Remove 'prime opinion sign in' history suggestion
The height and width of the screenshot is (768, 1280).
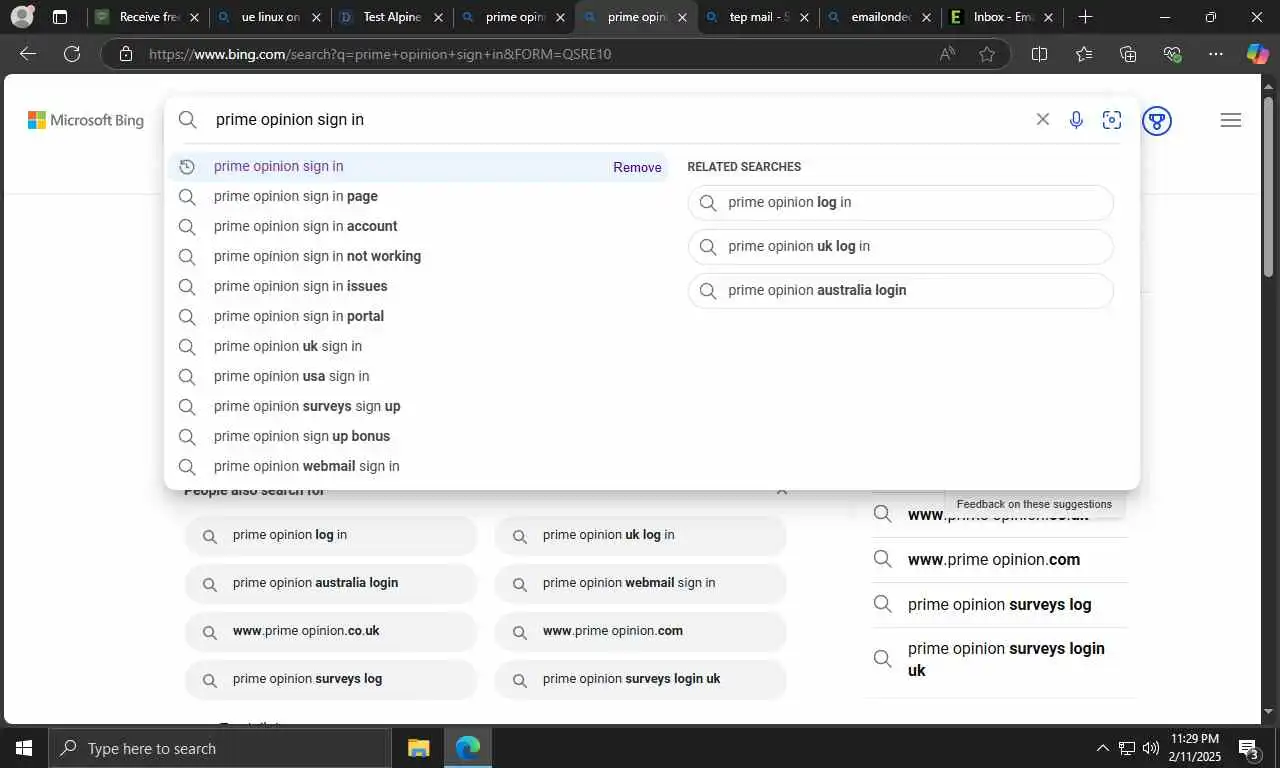(637, 167)
